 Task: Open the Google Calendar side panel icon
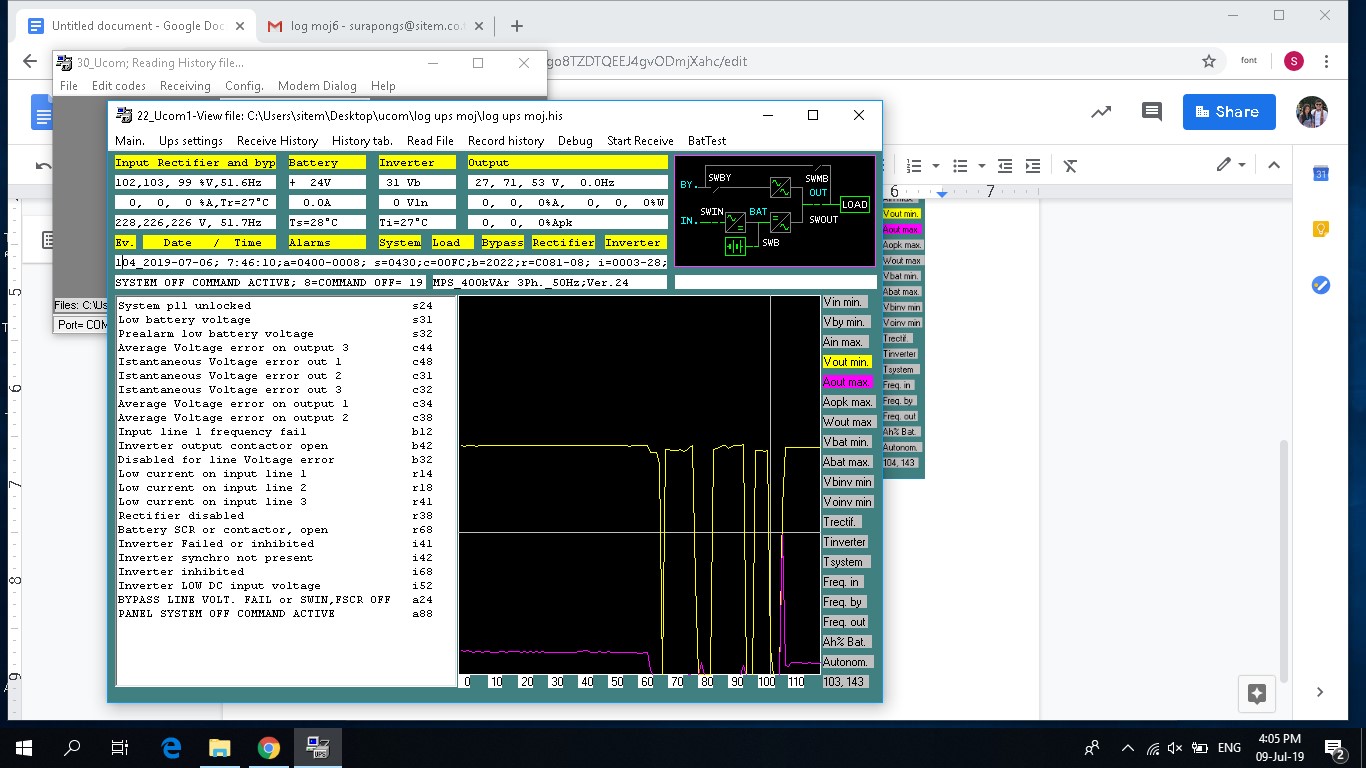tap(1320, 174)
